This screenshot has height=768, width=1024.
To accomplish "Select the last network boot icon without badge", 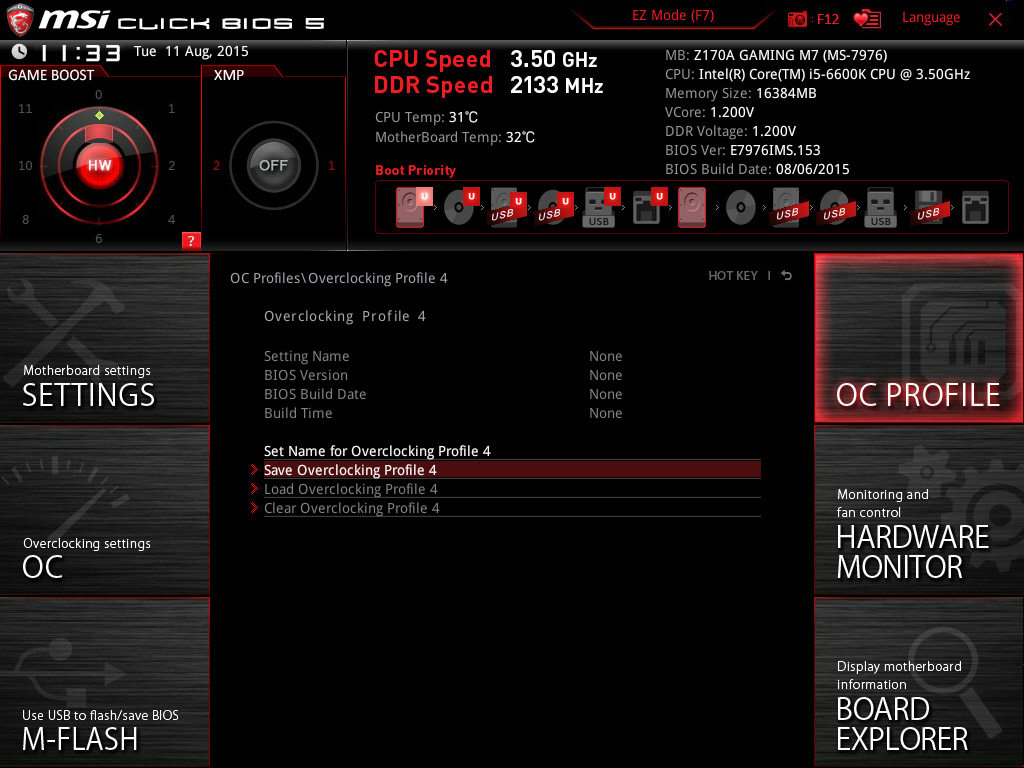I will point(976,208).
